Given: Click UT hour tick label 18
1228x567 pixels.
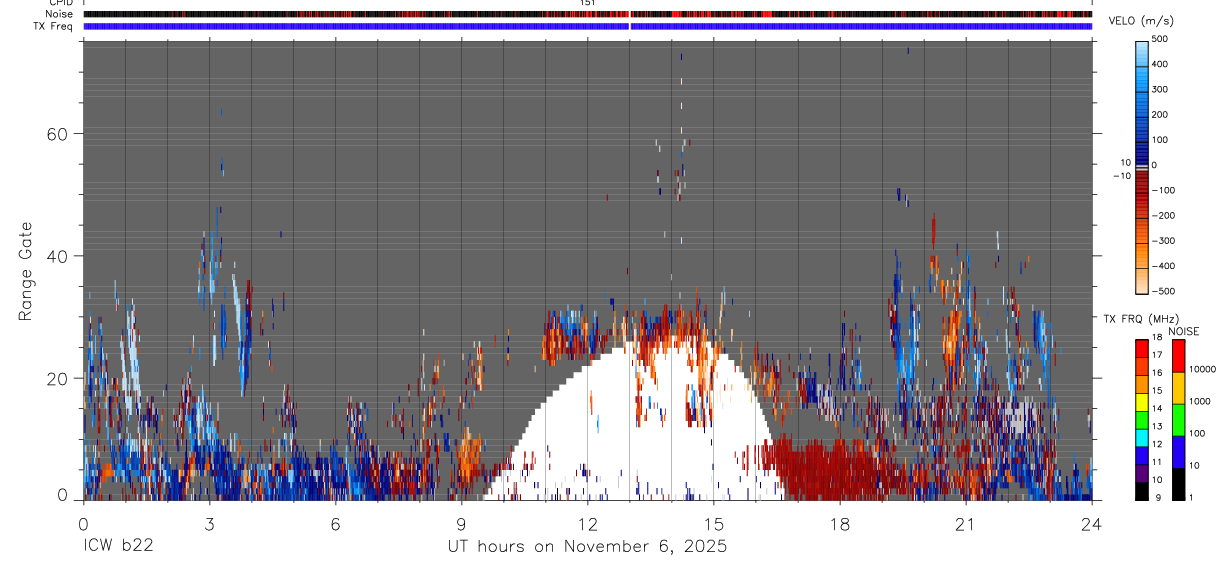Looking at the screenshot, I should point(840,523).
